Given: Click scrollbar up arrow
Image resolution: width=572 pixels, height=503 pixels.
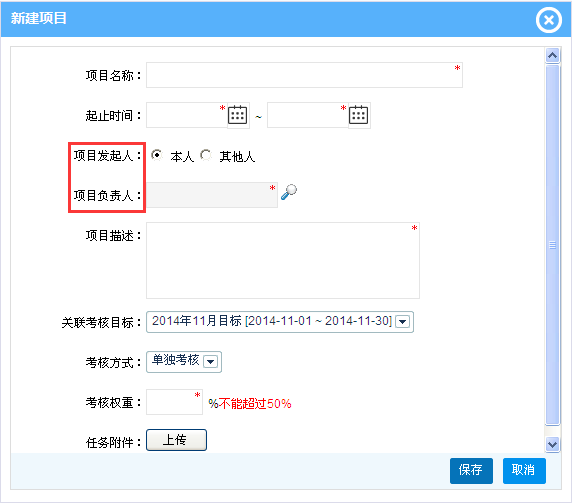Looking at the screenshot, I should point(553,55).
